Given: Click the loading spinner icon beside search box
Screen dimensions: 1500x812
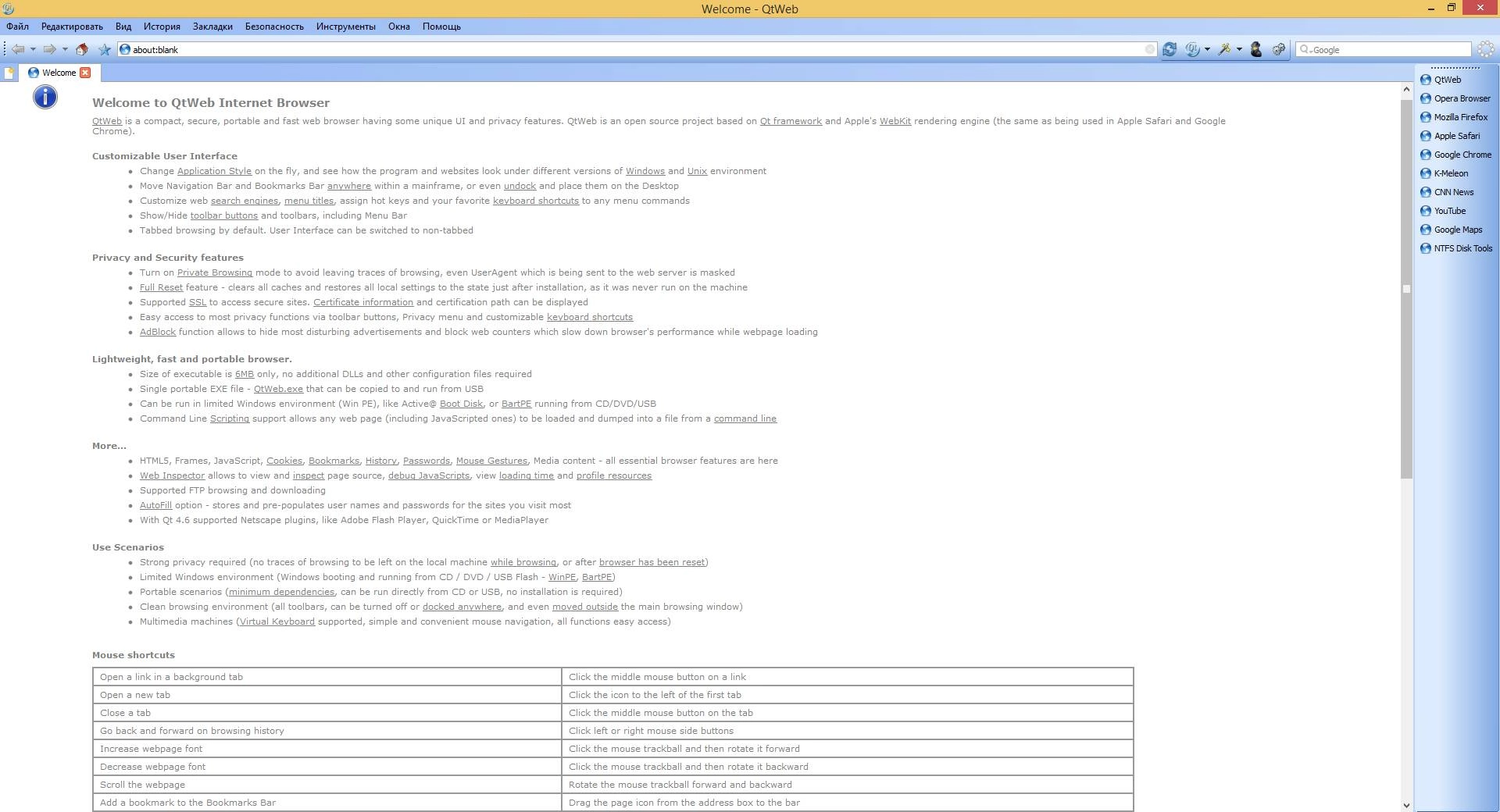Looking at the screenshot, I should click(1485, 49).
